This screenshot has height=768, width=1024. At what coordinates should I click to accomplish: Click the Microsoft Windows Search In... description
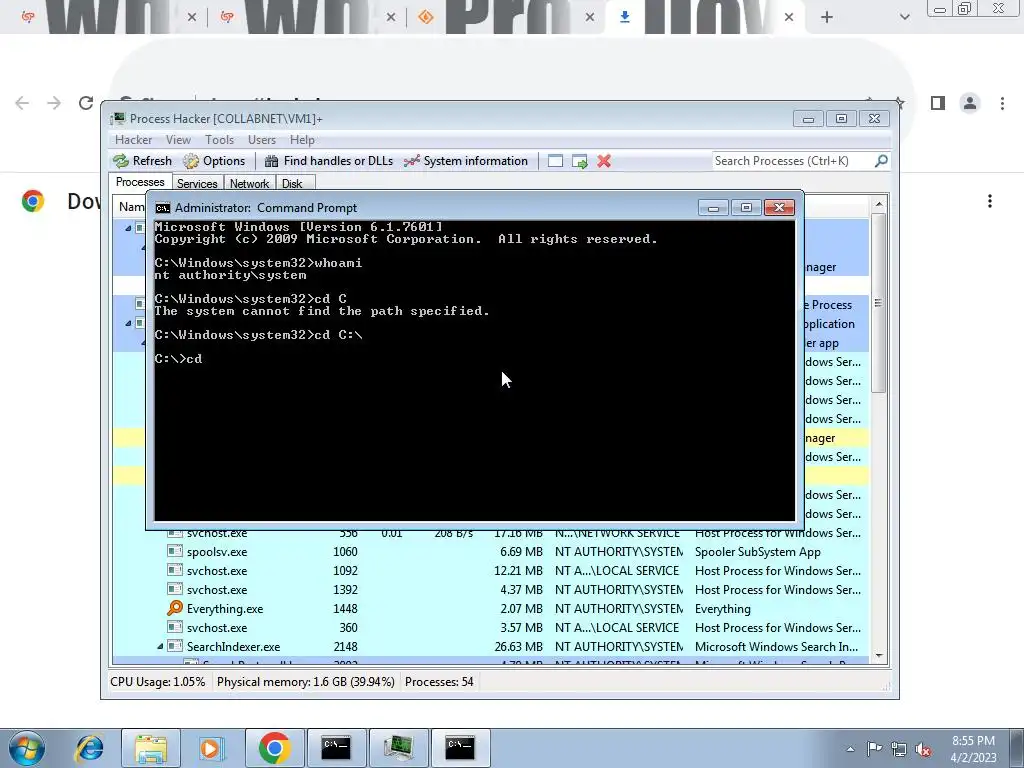pos(776,647)
